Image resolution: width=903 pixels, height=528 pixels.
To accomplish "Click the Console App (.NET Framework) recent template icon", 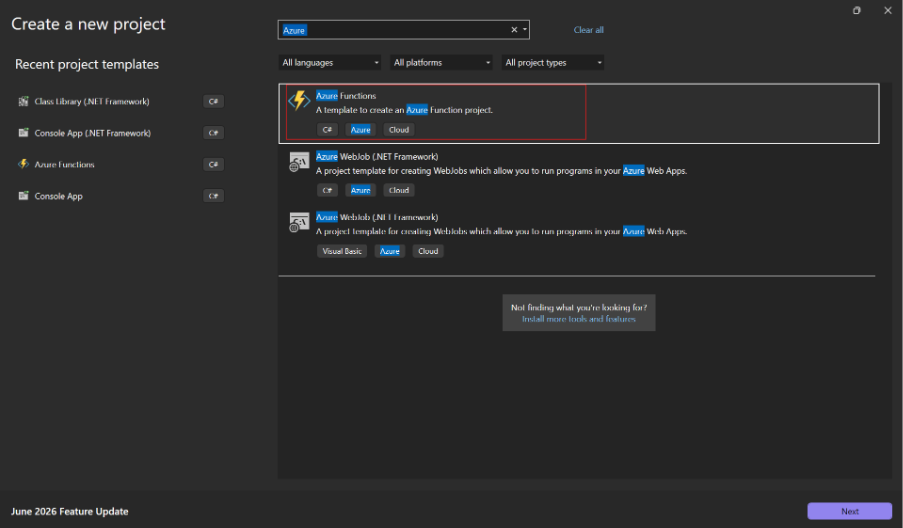I will (24, 133).
